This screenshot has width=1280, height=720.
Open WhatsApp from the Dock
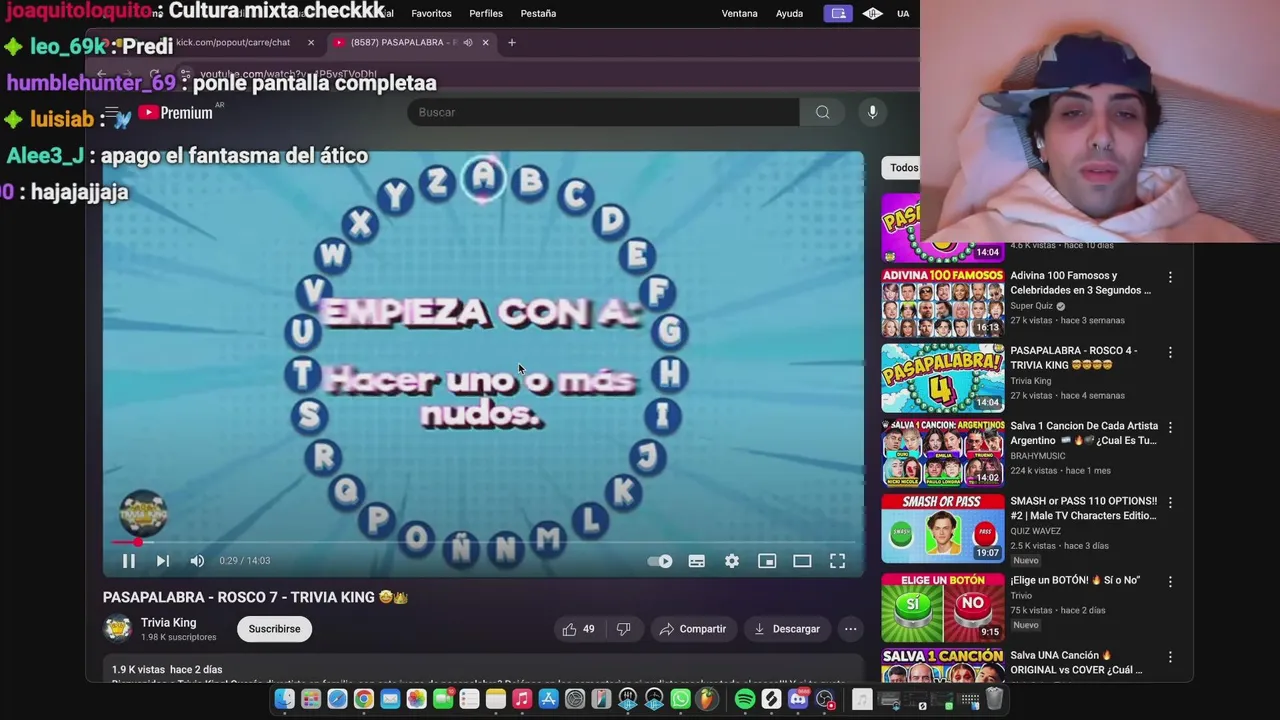click(680, 699)
